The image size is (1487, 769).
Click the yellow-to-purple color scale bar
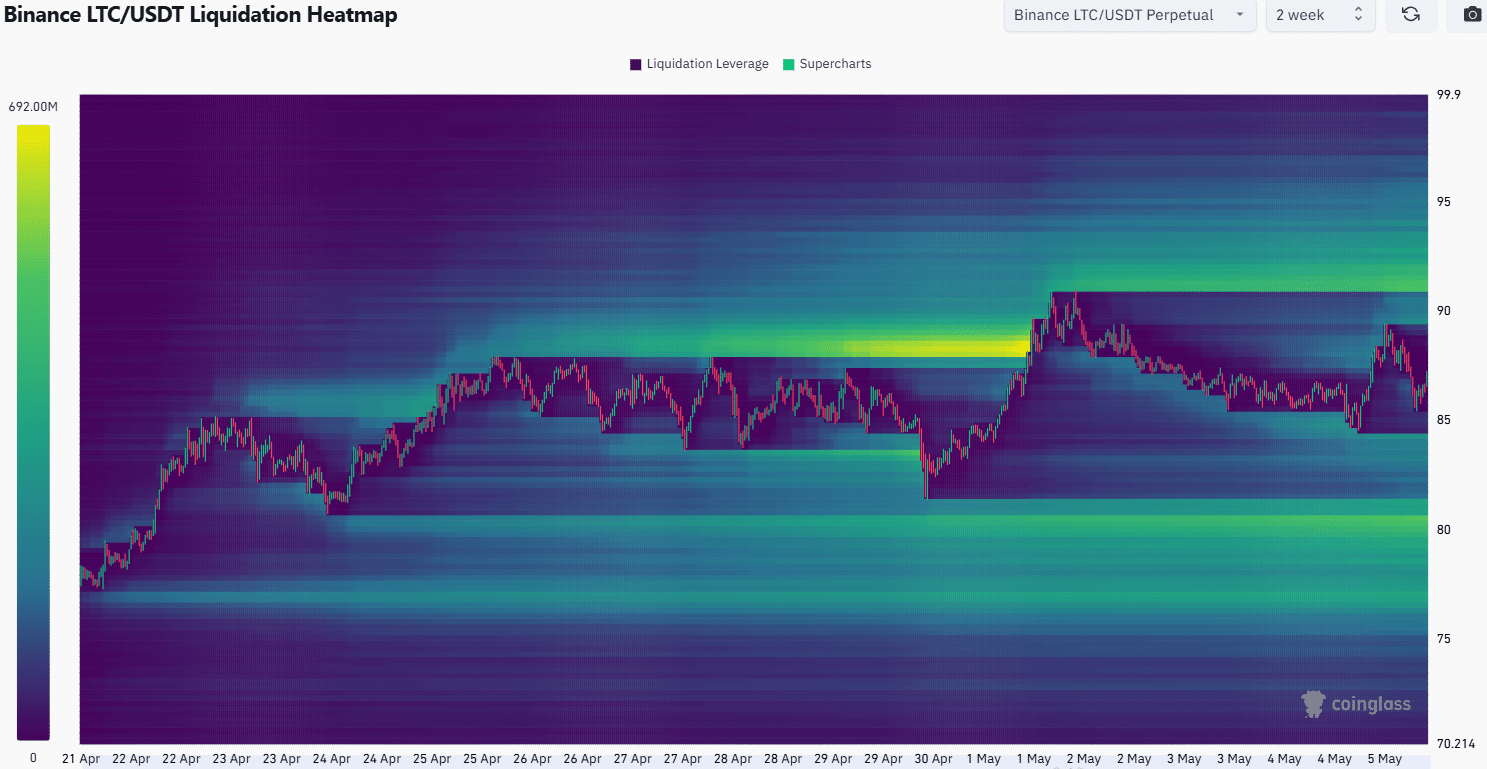coord(33,432)
